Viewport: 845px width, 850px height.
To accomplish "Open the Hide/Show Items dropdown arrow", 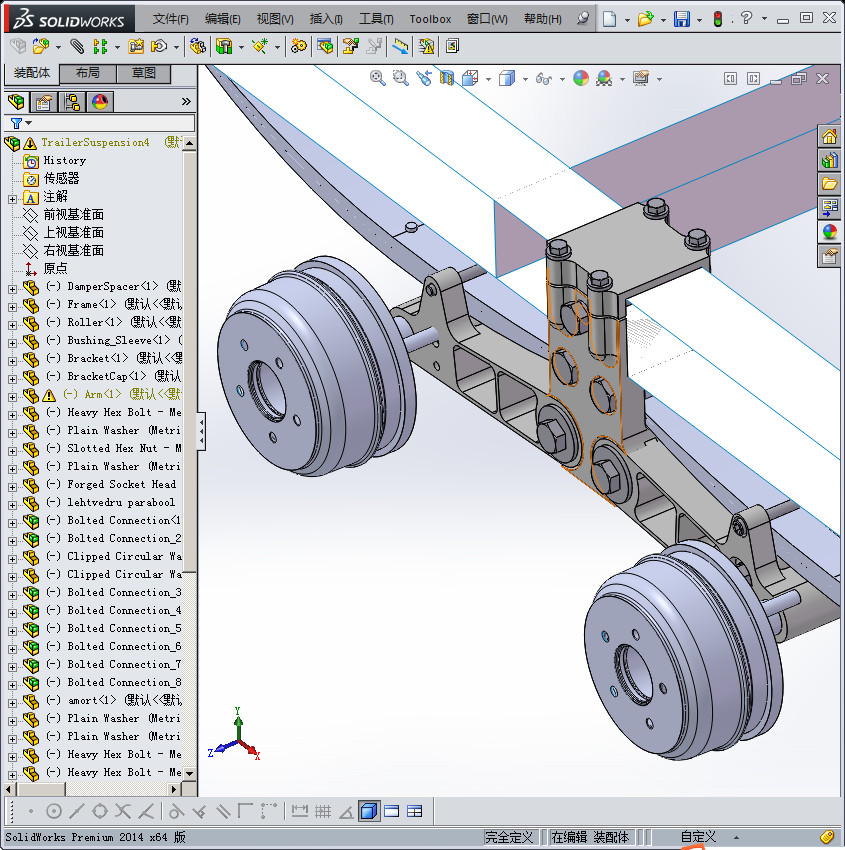I will [x=562, y=79].
